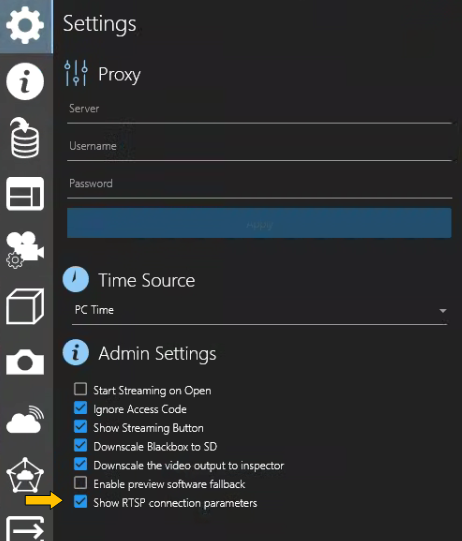
Task: Open the layout panels icon
Action: coord(25,194)
